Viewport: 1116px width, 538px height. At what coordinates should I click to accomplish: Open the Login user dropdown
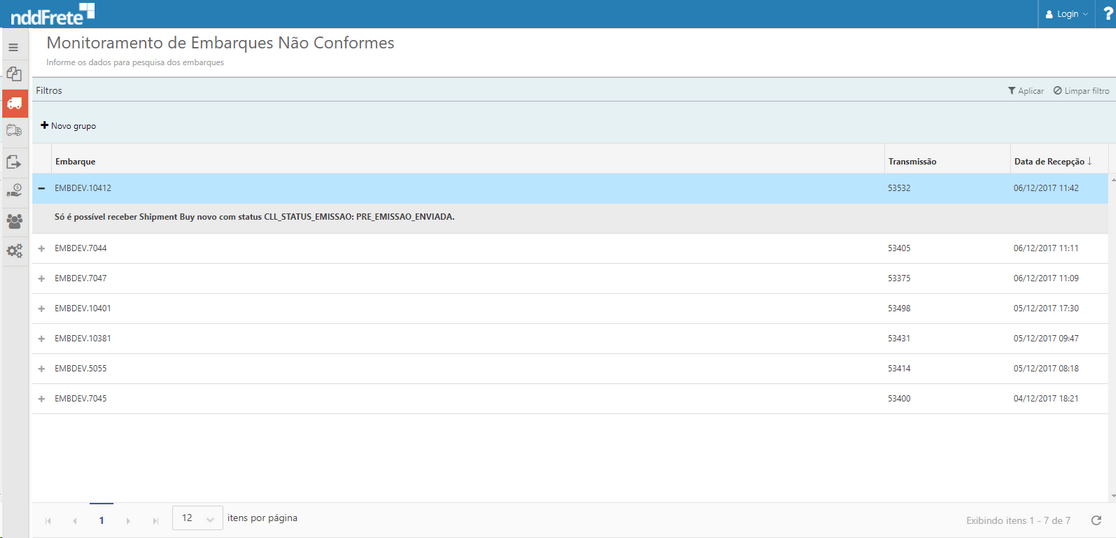[x=1066, y=14]
